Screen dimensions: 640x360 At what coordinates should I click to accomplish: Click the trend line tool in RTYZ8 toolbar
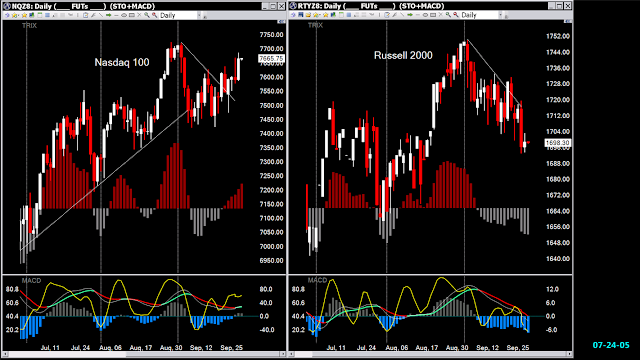pos(402,15)
